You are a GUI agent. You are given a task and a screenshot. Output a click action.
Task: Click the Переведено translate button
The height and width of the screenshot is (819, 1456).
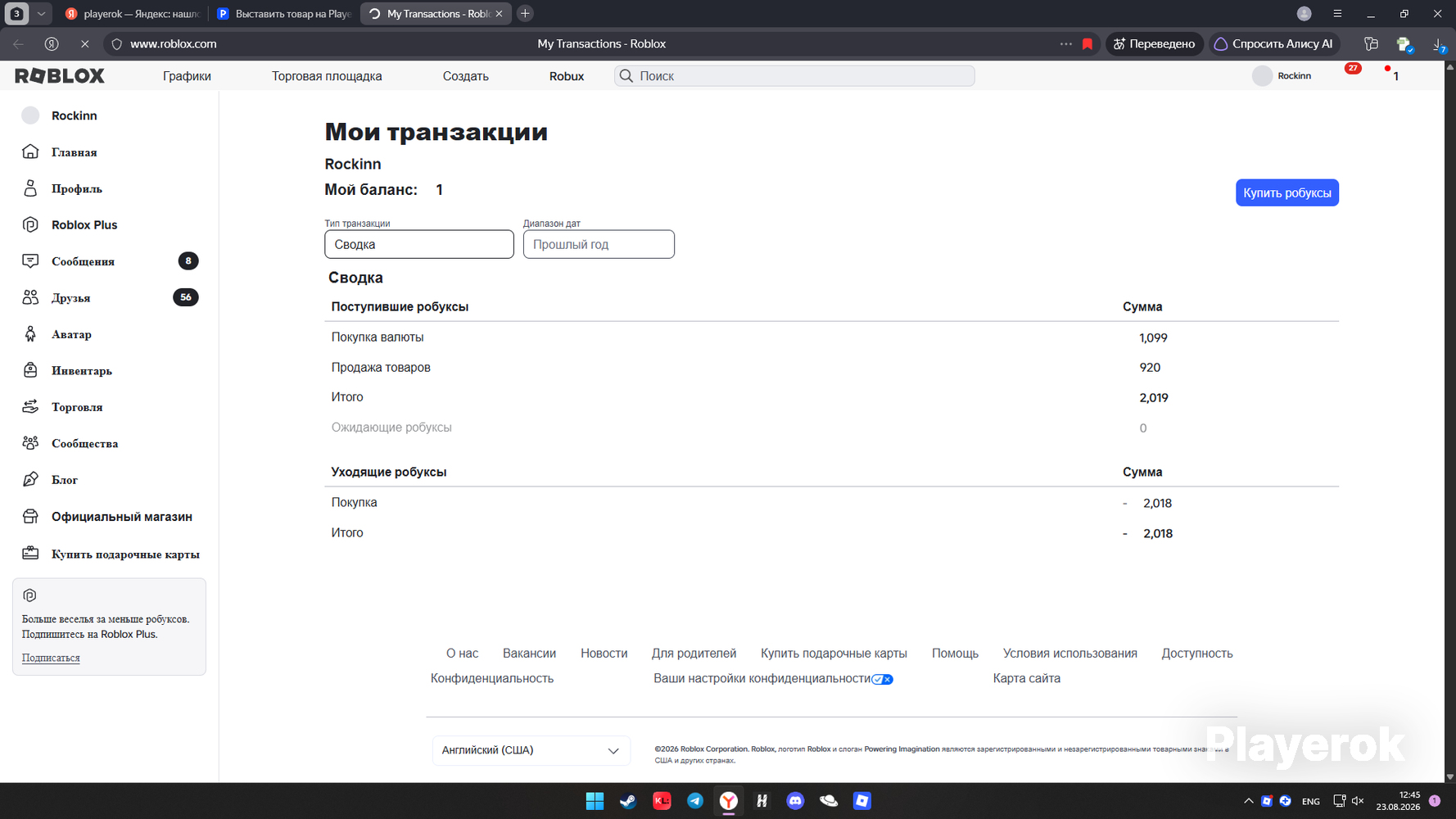point(1155,44)
